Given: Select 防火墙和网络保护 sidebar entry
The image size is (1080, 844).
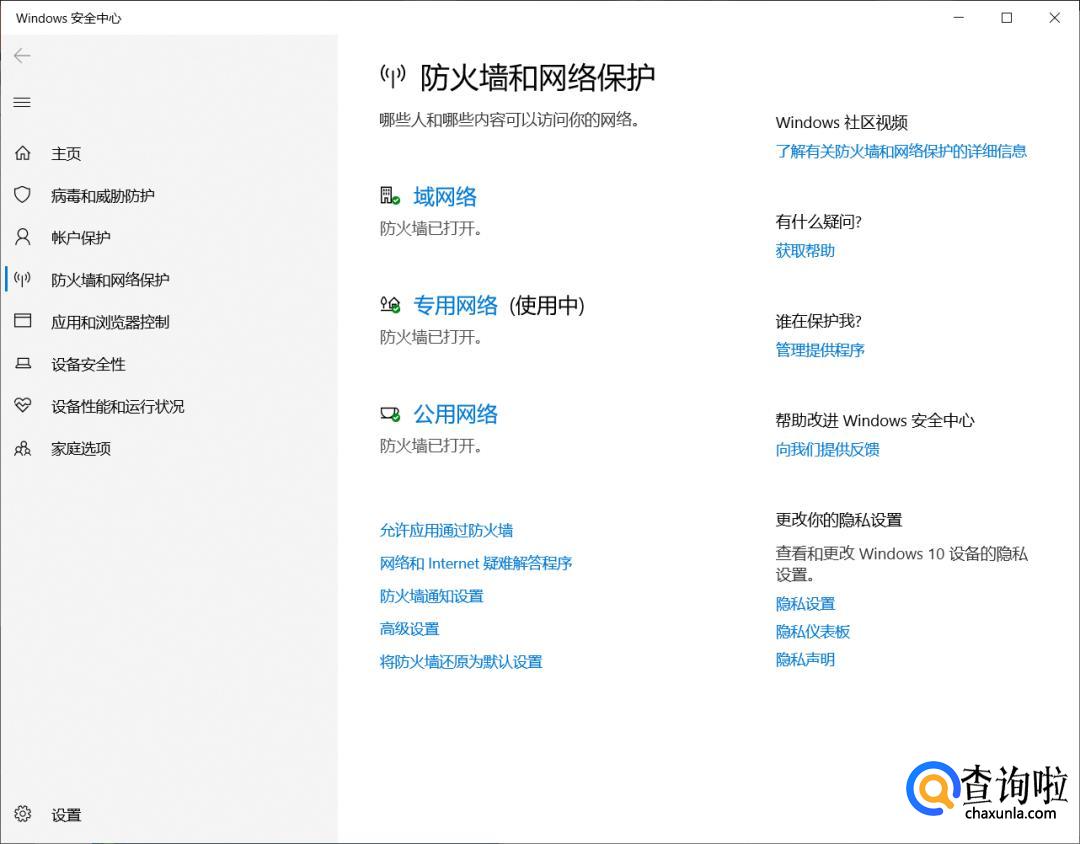Looking at the screenshot, I should (110, 280).
